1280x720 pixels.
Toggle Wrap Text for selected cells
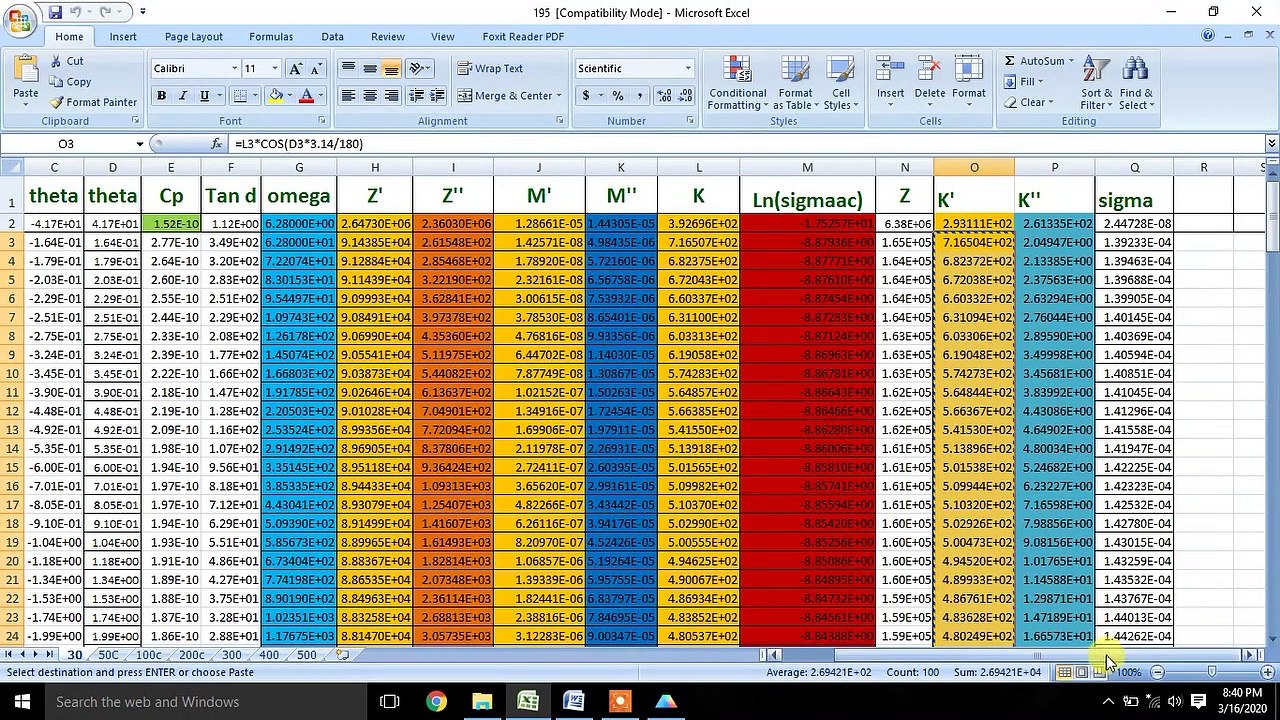(x=490, y=68)
